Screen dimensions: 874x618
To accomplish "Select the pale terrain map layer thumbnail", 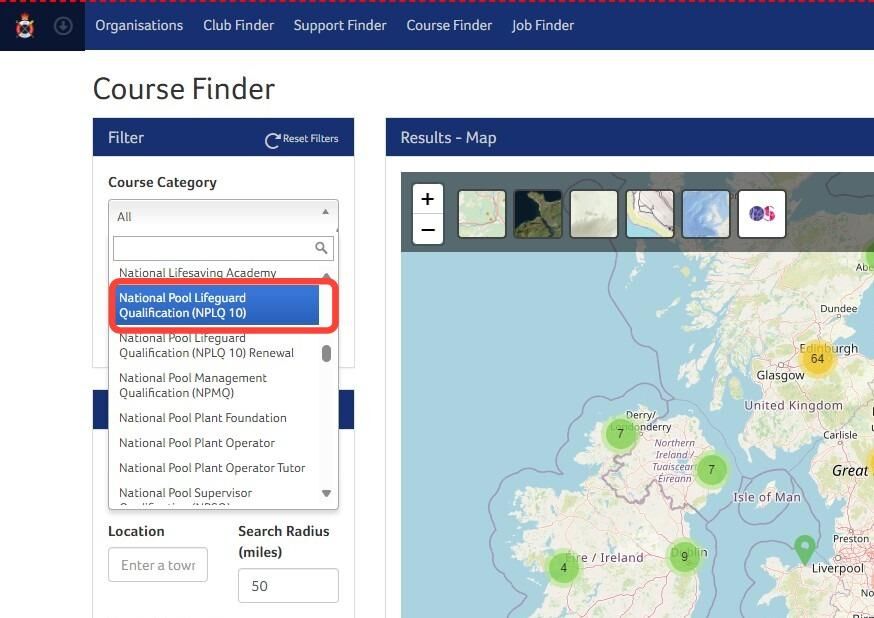I will coord(594,214).
